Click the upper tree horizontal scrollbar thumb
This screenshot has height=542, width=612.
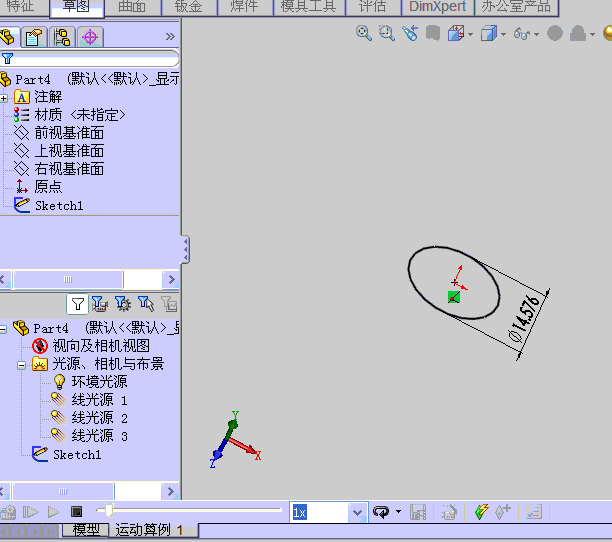click(x=68, y=279)
